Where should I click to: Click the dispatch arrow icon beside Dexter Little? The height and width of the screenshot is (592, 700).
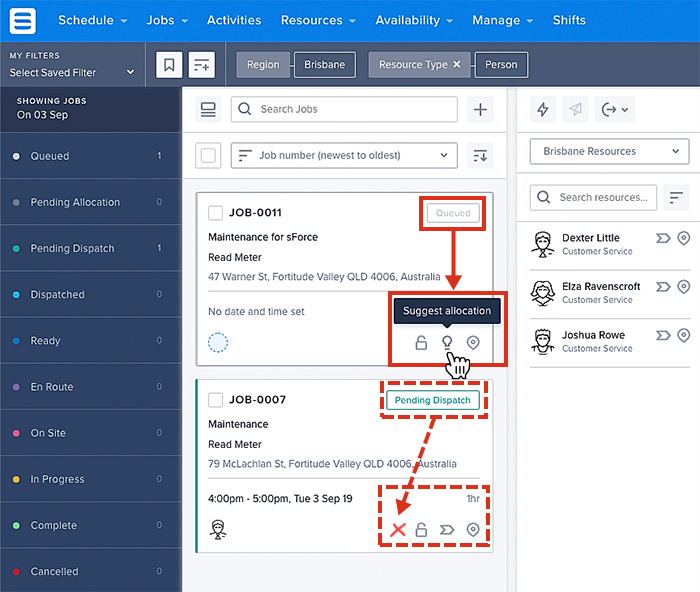click(x=661, y=238)
